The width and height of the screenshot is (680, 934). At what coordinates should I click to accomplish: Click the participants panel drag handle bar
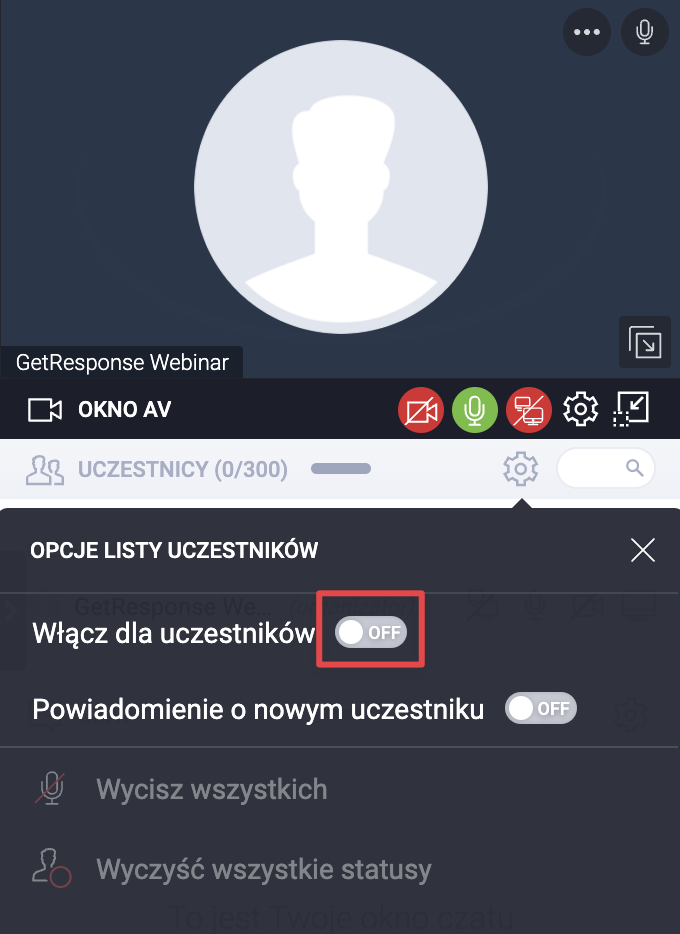341,469
